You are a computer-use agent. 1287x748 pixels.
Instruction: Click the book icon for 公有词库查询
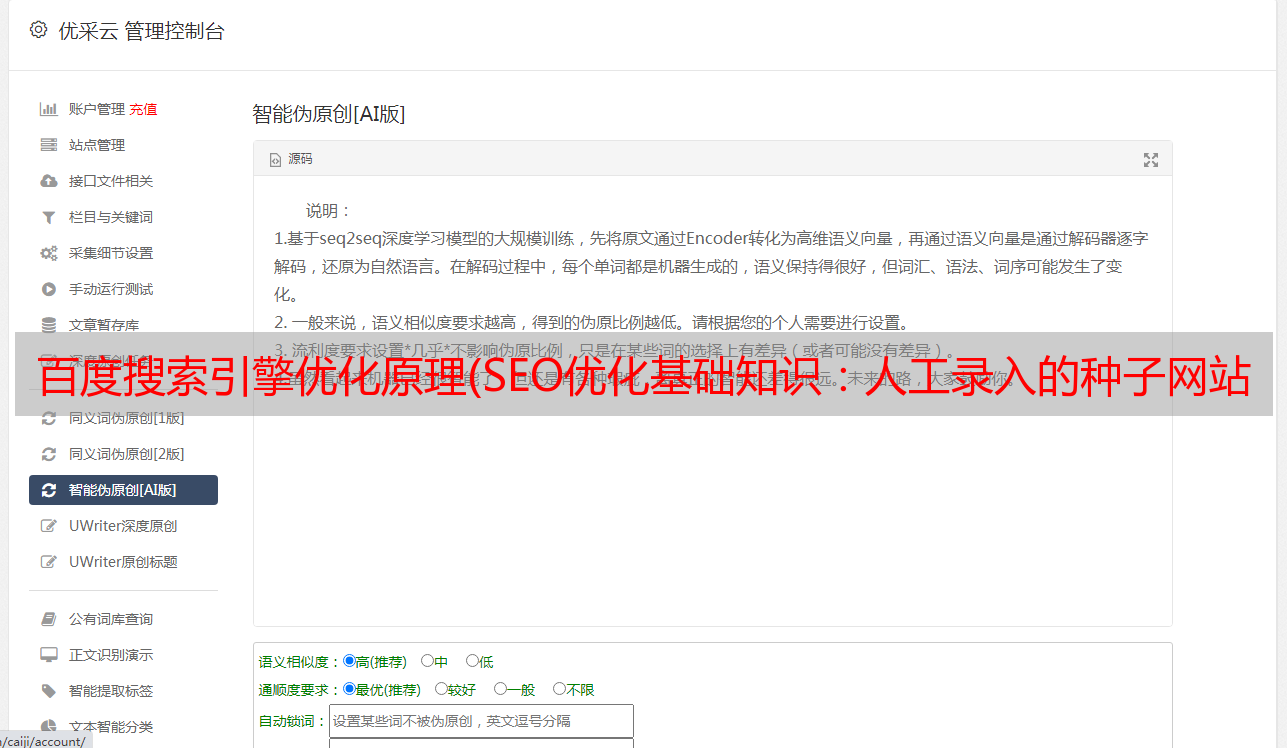[48, 619]
